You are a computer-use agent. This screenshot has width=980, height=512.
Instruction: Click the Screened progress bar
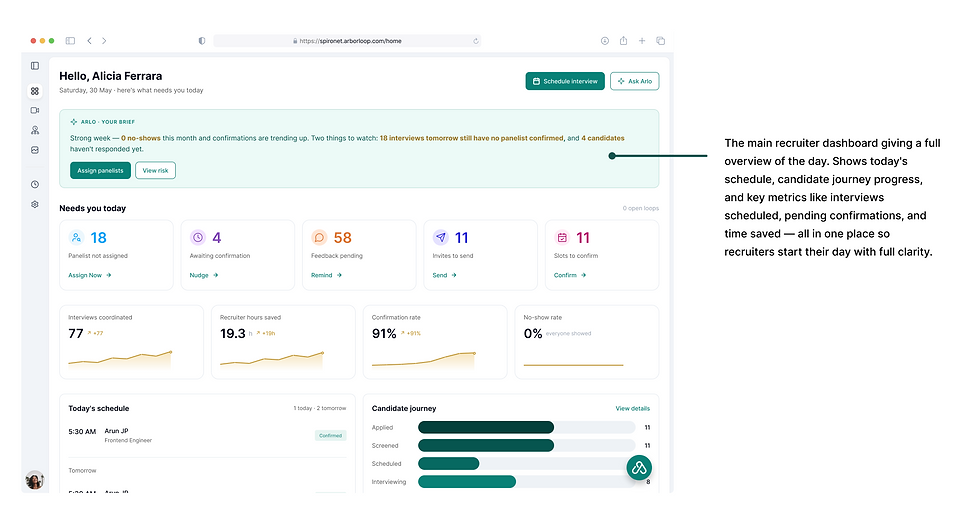pyautogui.click(x=527, y=445)
